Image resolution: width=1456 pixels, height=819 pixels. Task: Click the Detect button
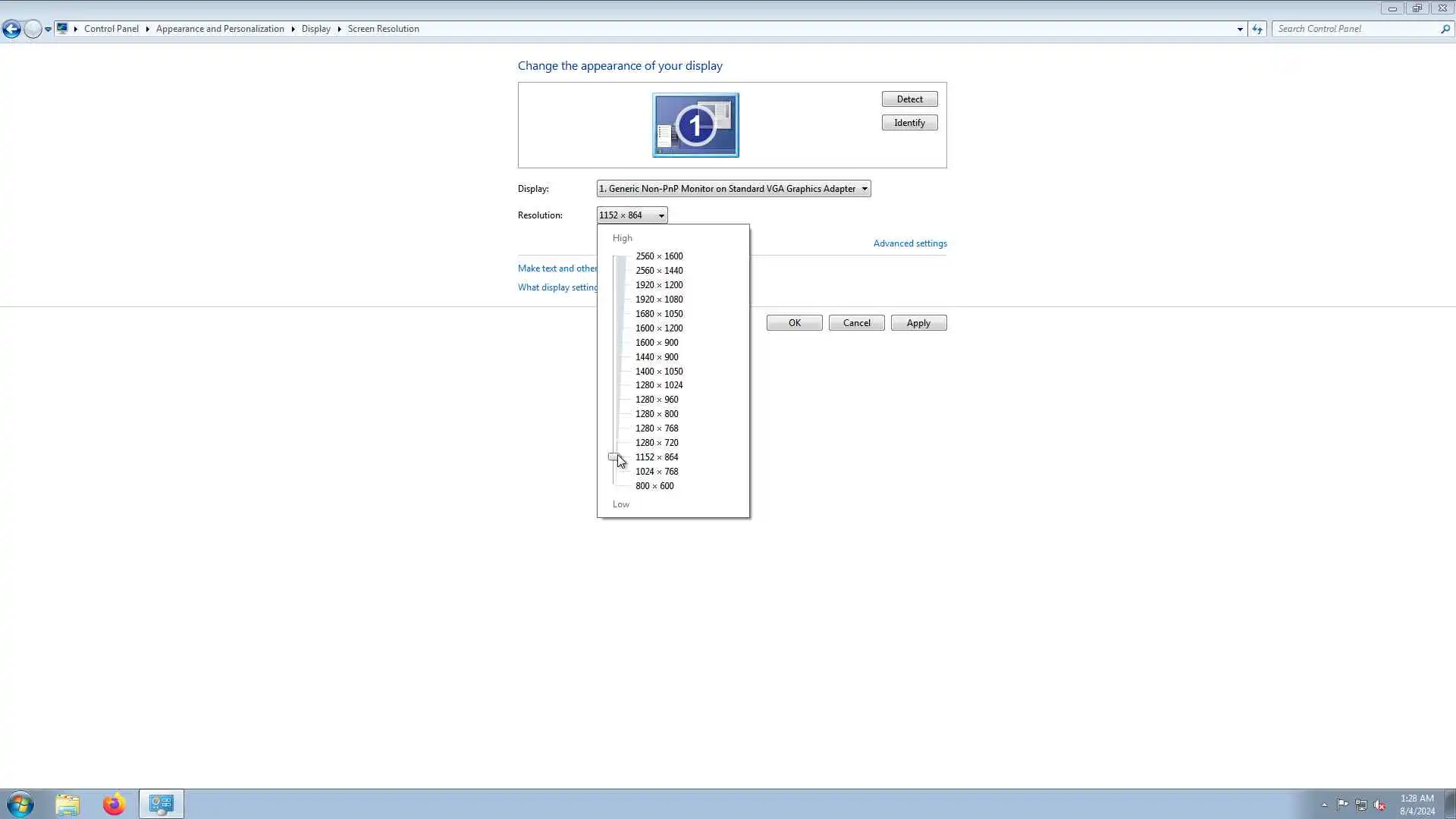pos(909,99)
